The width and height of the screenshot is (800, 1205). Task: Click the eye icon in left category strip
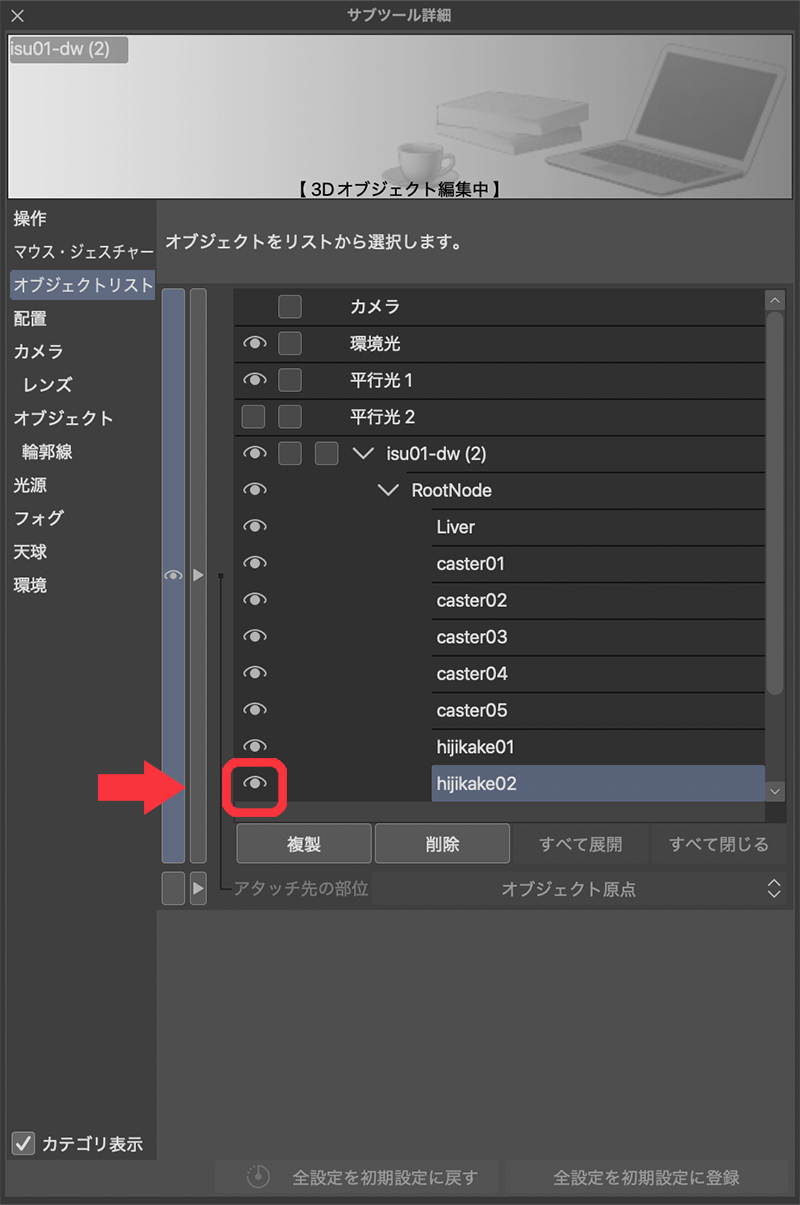pyautogui.click(x=173, y=576)
